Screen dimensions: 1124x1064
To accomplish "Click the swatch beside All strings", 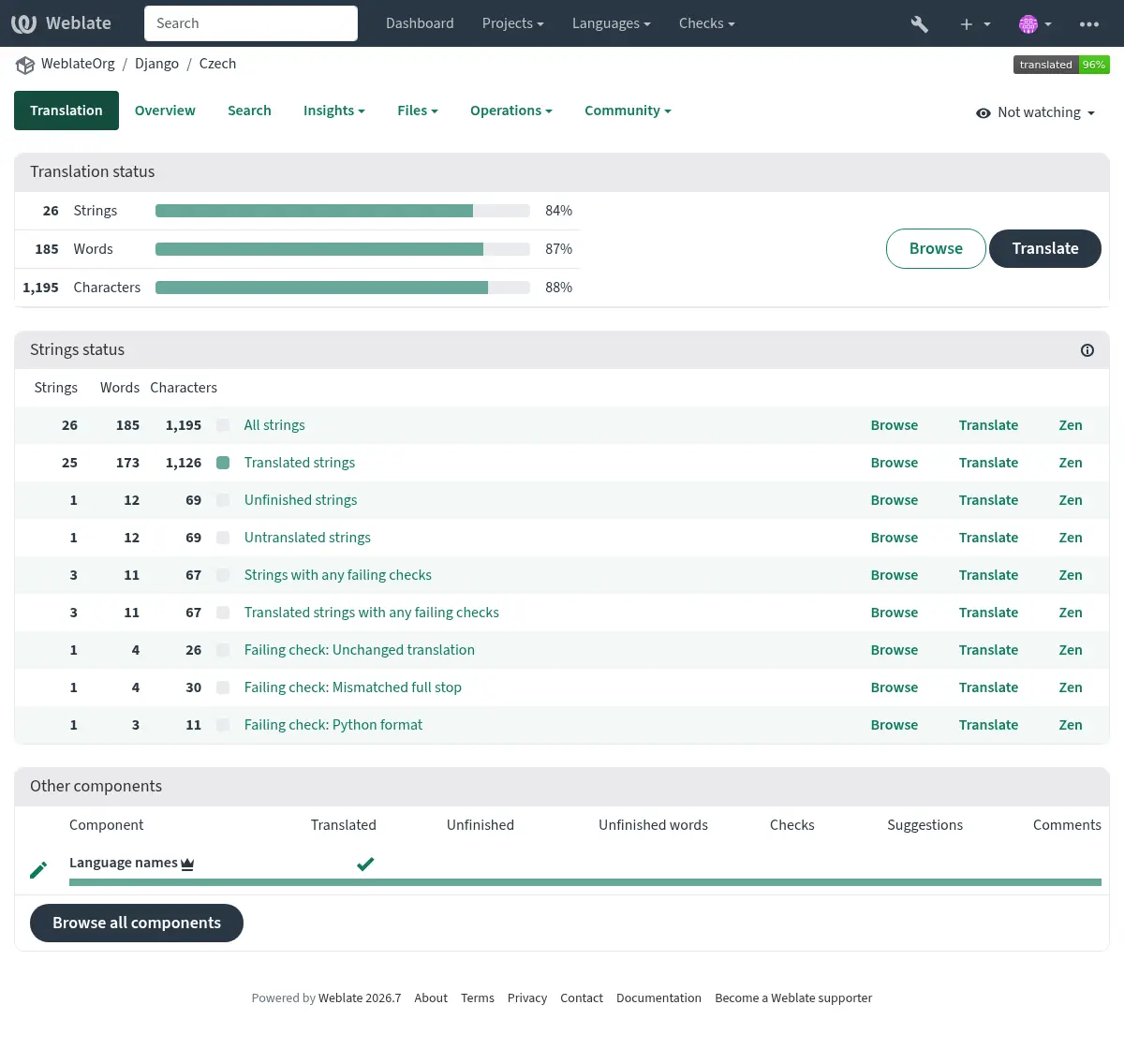I will coord(223,425).
